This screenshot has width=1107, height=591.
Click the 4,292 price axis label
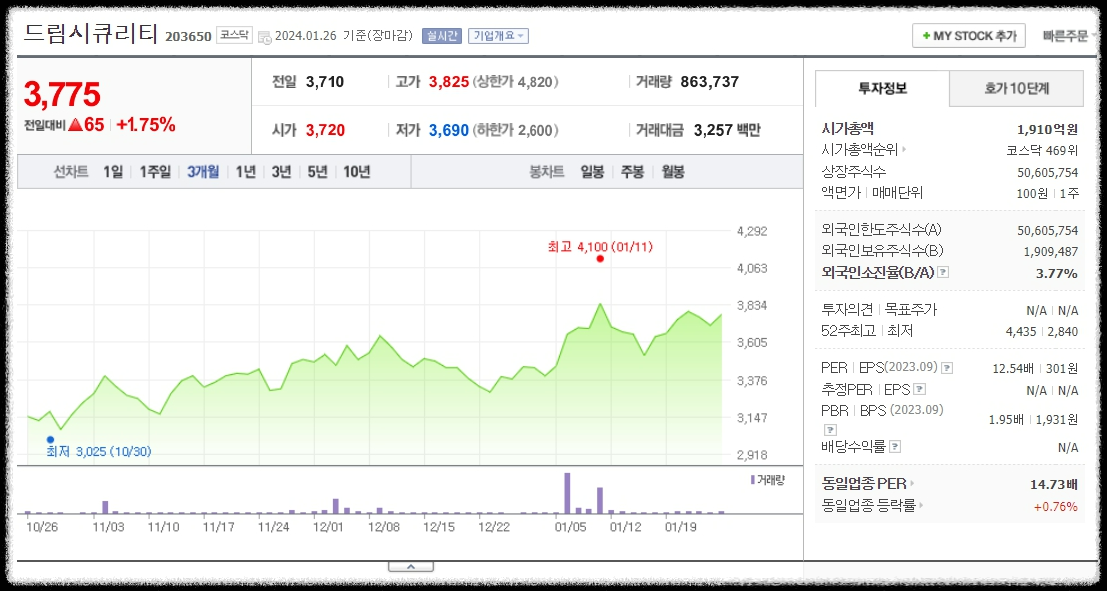[x=751, y=232]
